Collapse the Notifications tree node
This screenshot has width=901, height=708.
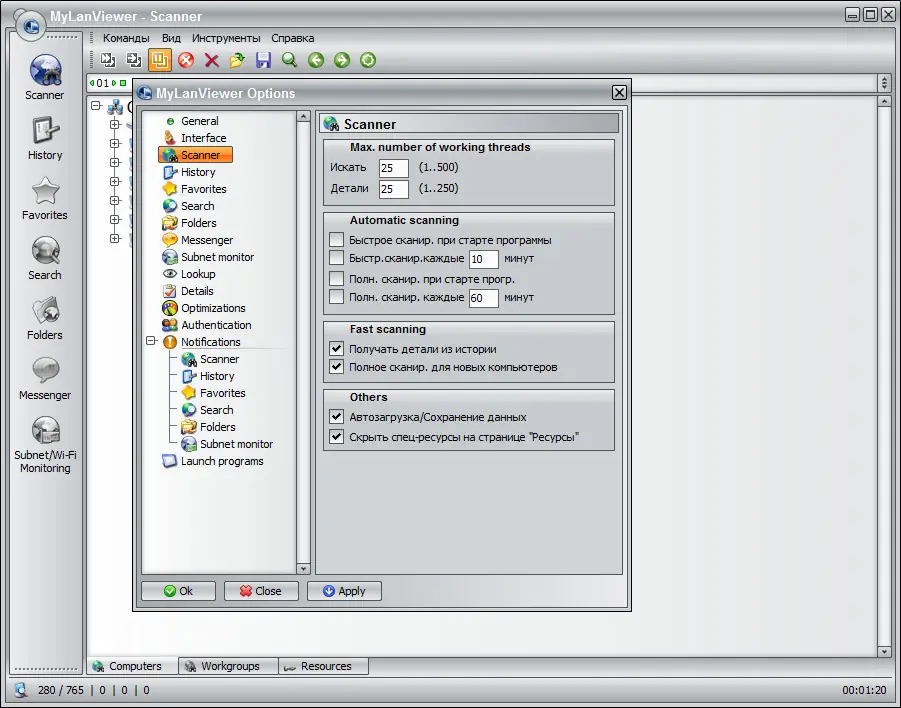click(x=151, y=341)
